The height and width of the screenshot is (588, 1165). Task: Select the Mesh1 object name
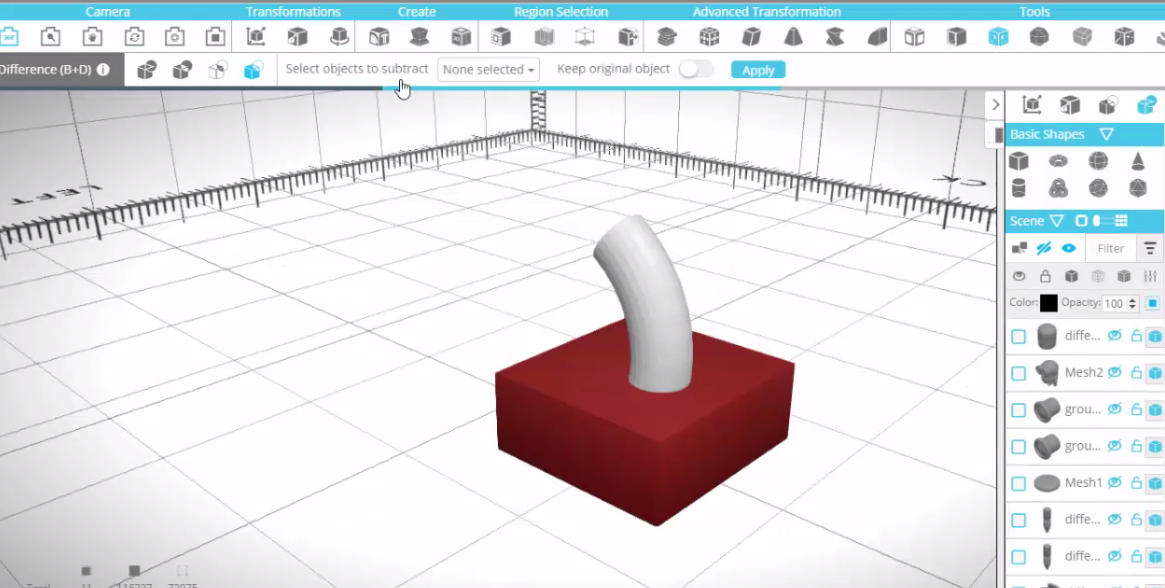[1083, 482]
